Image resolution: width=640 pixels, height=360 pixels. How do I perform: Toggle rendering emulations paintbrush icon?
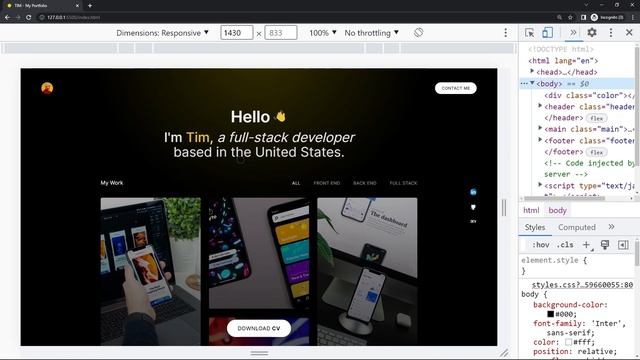tap(605, 245)
